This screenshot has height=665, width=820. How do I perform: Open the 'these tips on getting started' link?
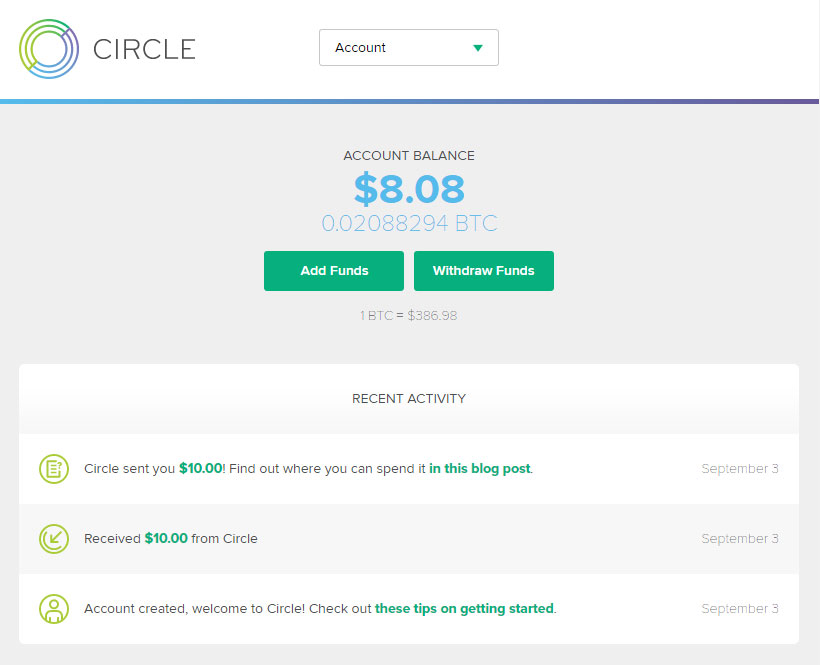point(464,609)
